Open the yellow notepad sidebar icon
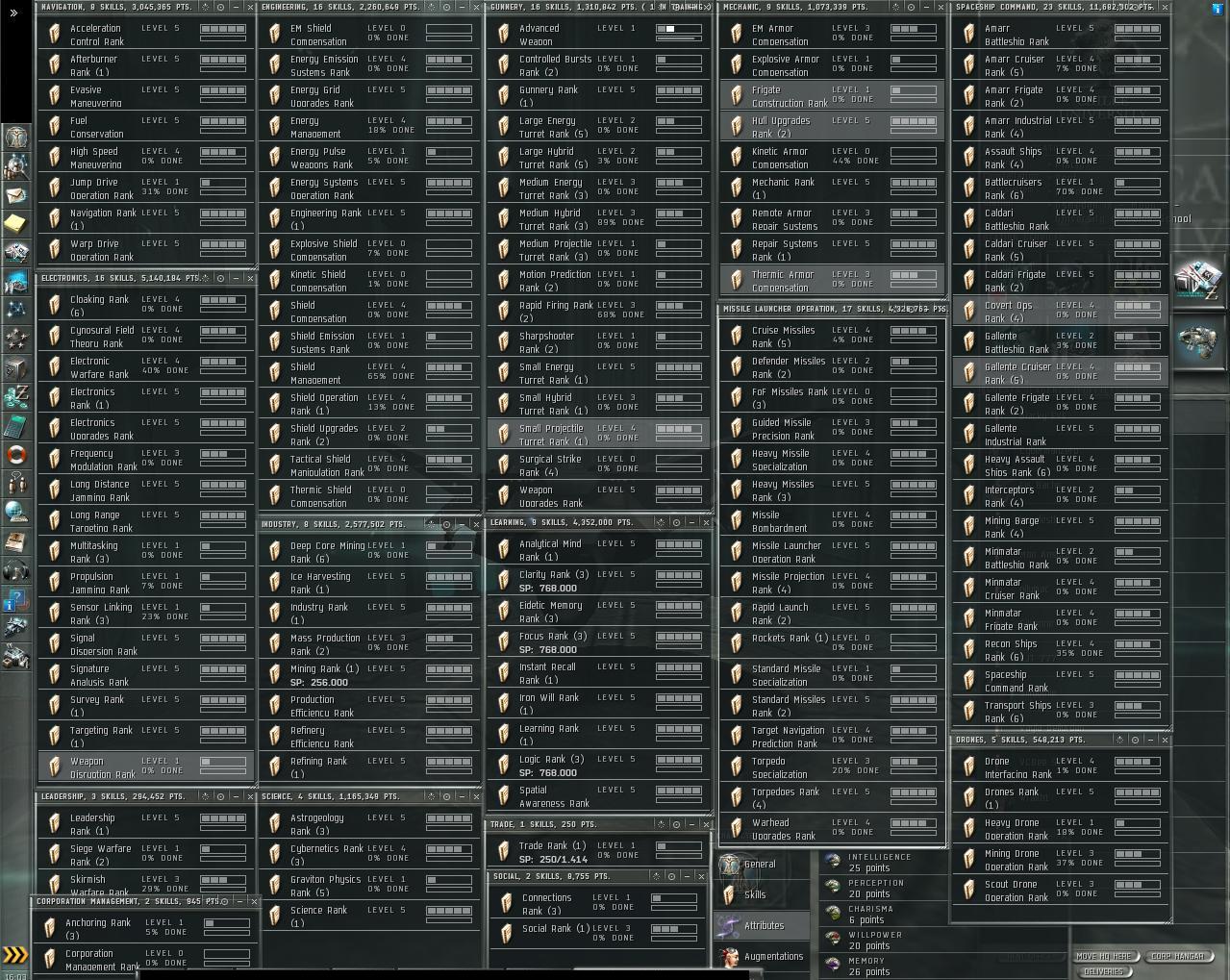 (15, 224)
